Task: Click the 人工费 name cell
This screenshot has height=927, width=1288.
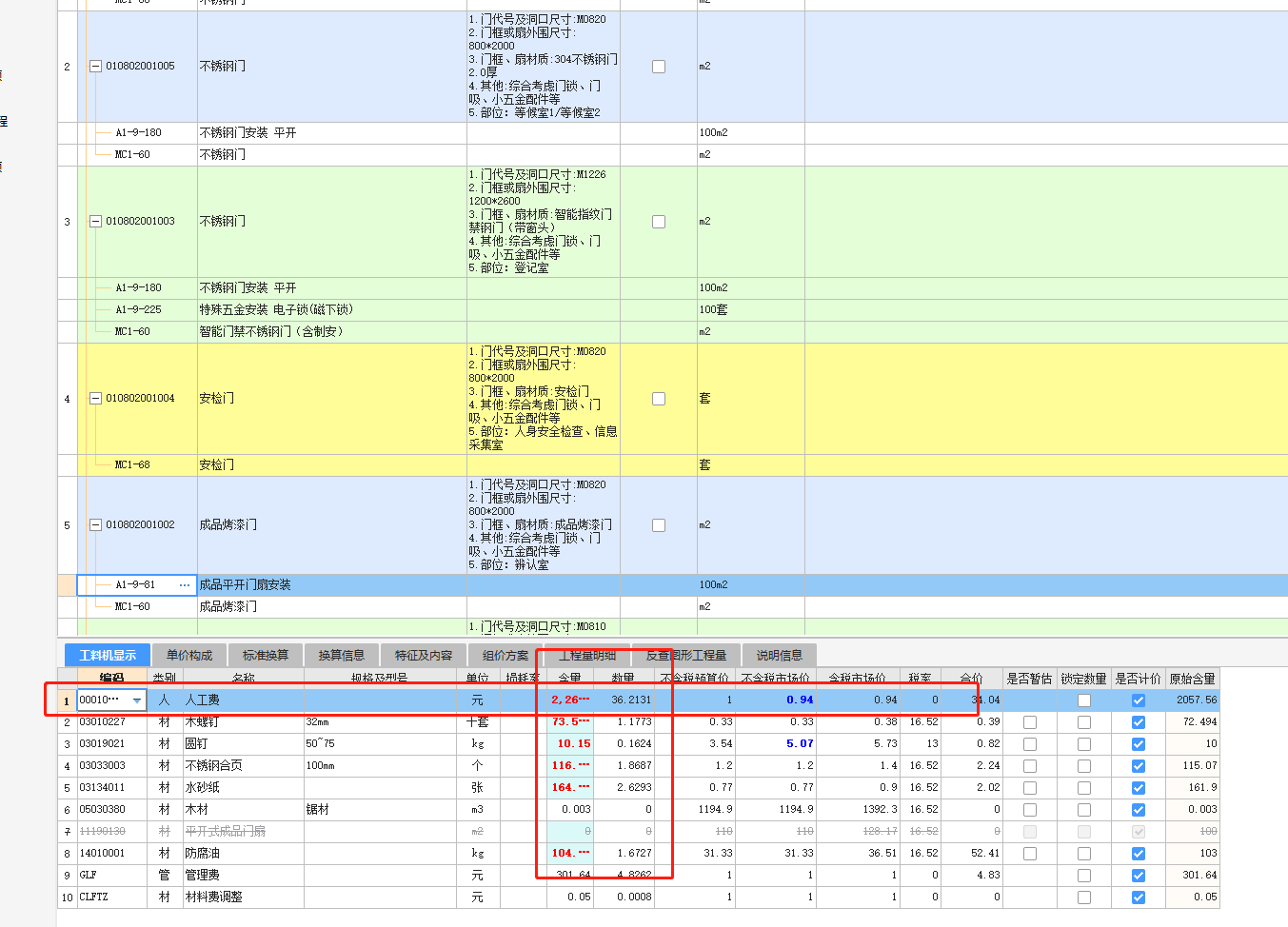Action: click(x=243, y=700)
